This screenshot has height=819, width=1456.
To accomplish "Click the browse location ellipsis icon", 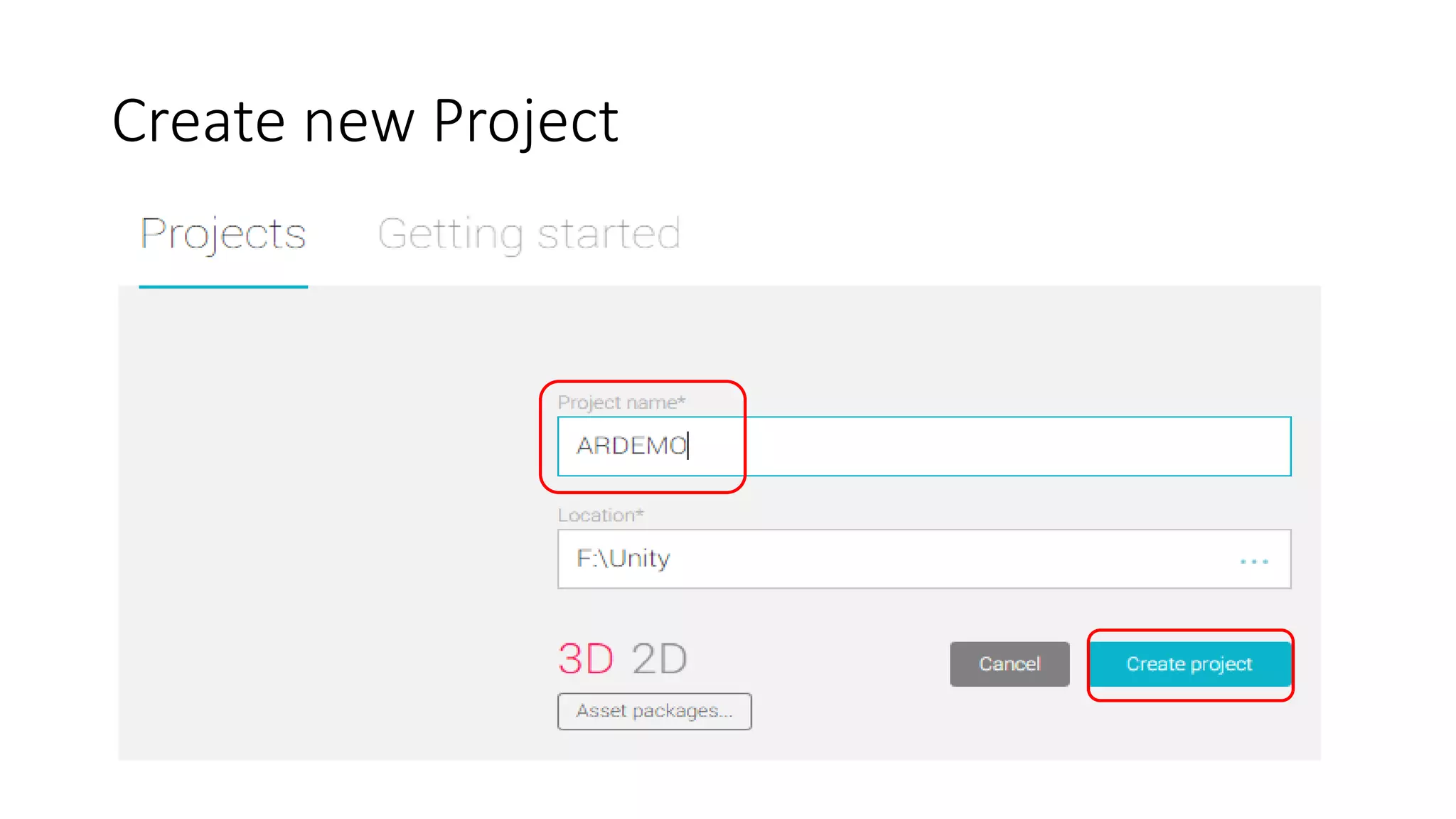I will click(x=1253, y=561).
